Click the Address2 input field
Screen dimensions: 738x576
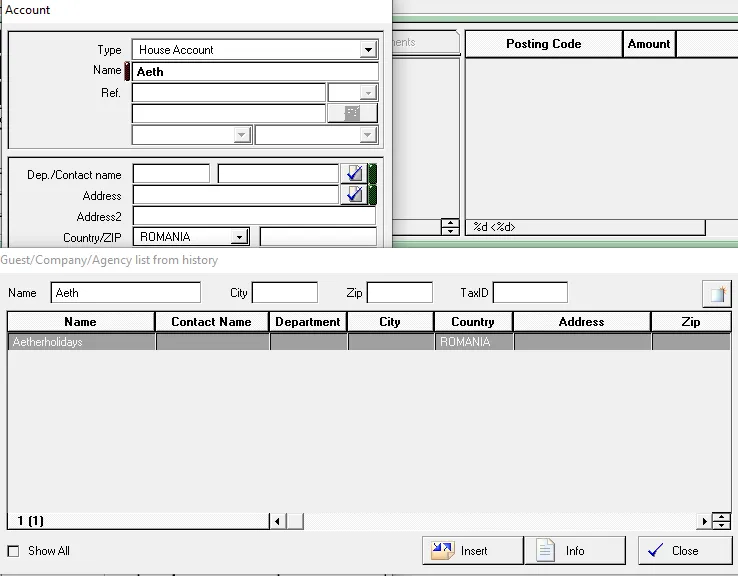254,216
